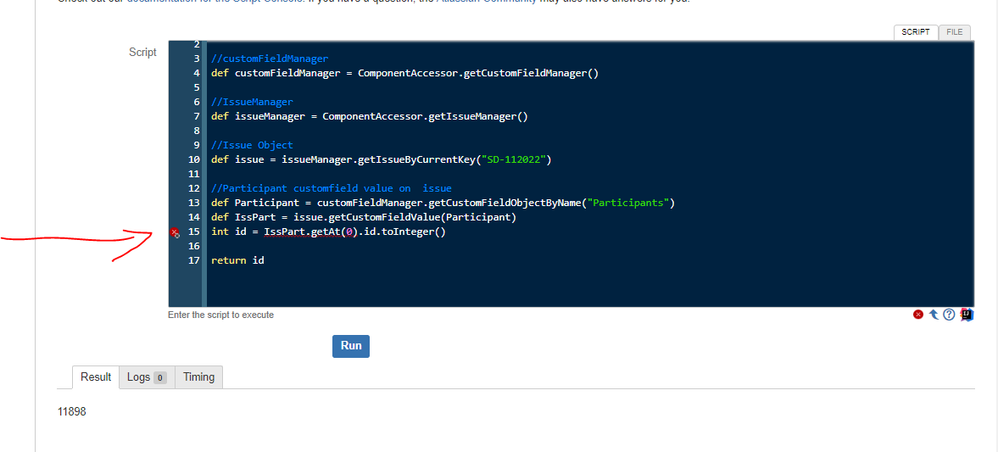Click line number 10 in gutter
The image size is (998, 452).
click(194, 160)
